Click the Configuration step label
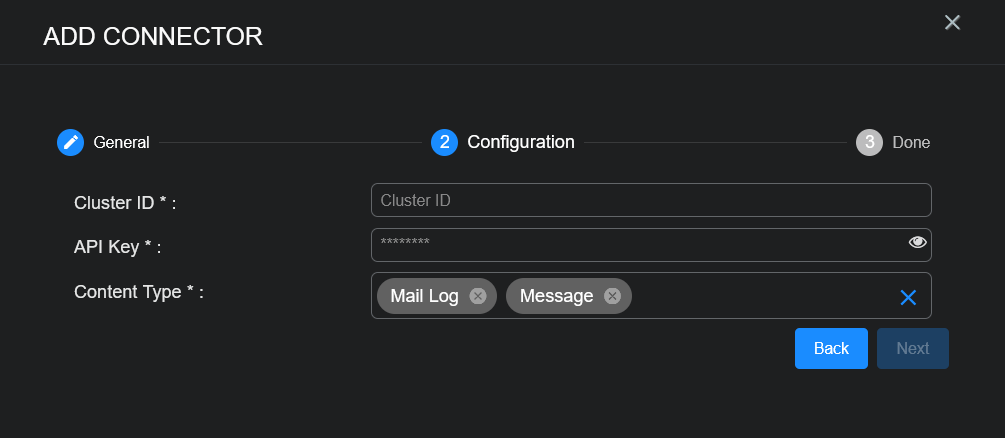Viewport: 1005px width, 438px height. (x=521, y=142)
